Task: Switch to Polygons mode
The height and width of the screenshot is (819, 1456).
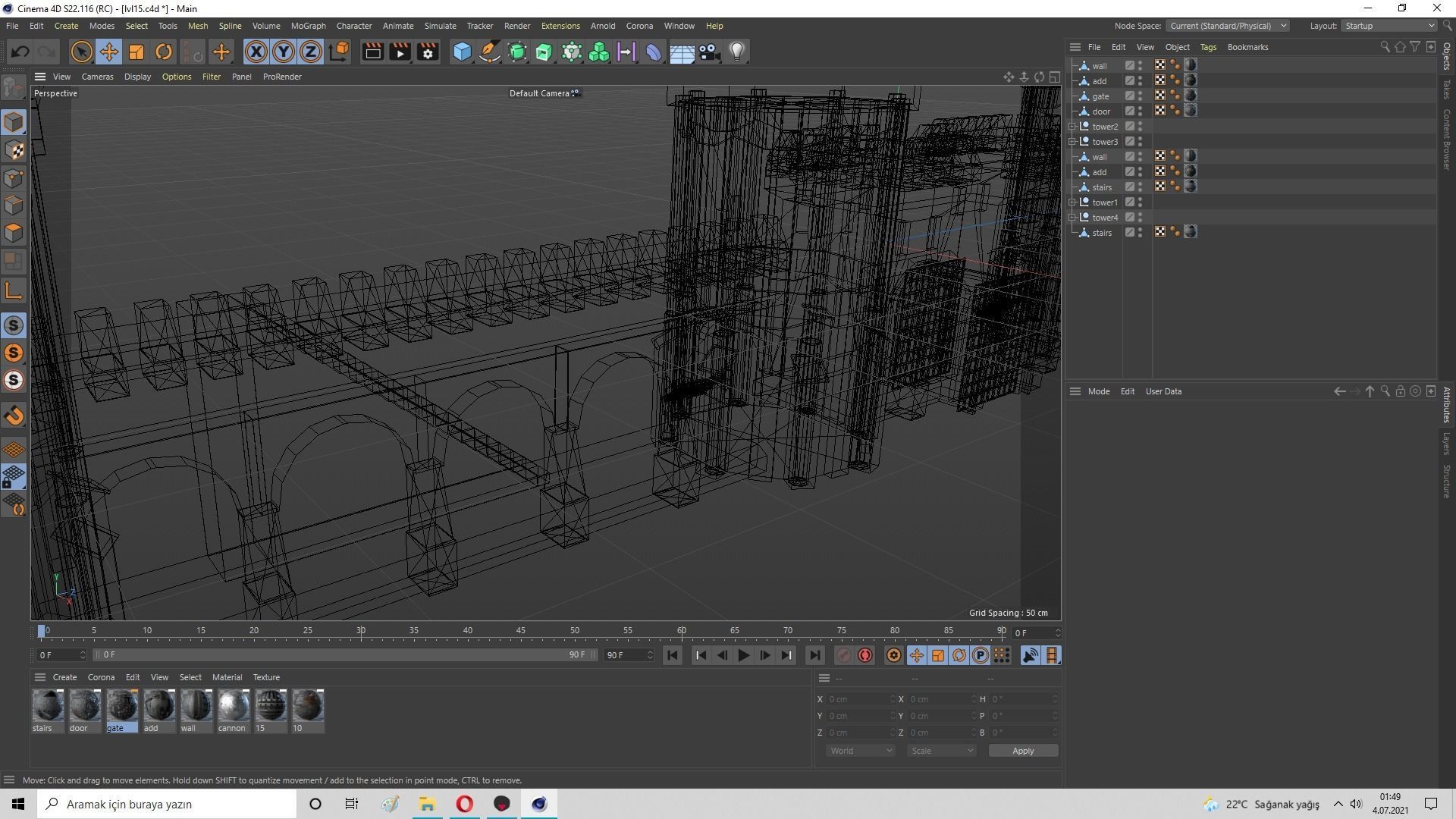Action: click(14, 233)
